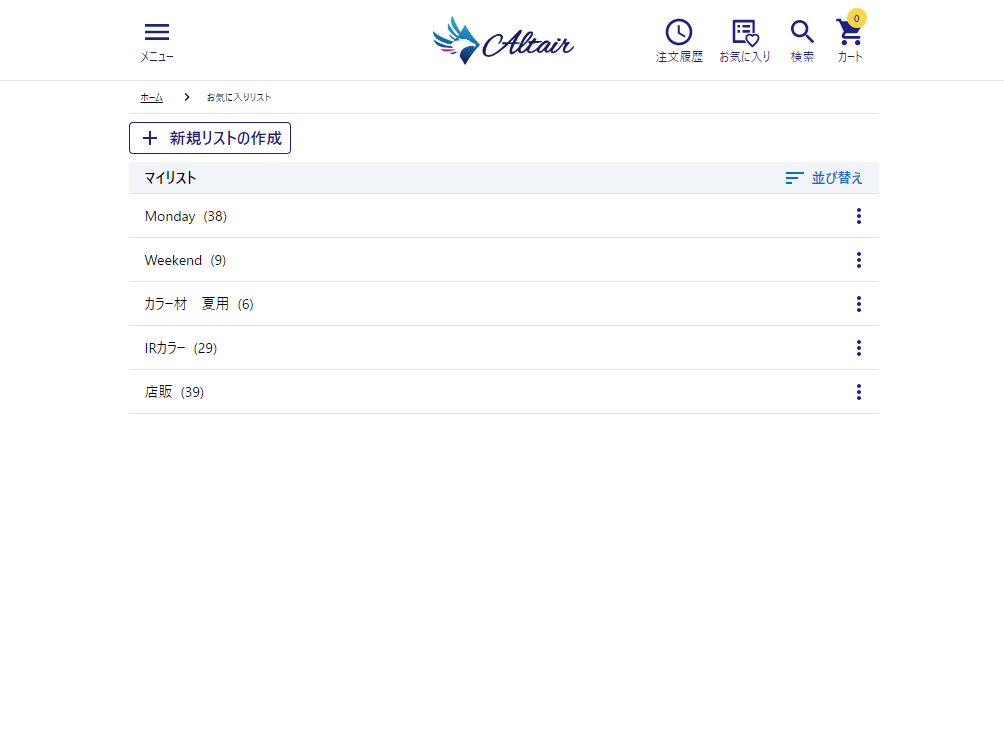Click the Altair logo

[x=503, y=40]
